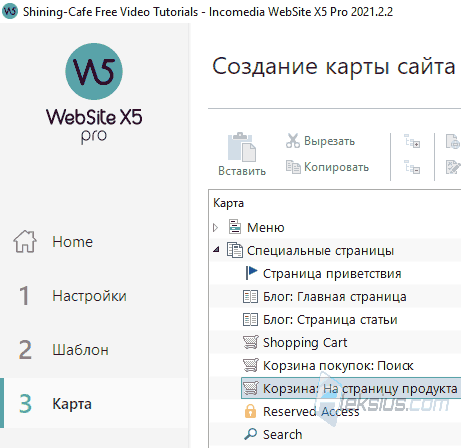Click the Специальные страницы pages icon
Viewport: 461px width, 448px height.
pos(235,250)
